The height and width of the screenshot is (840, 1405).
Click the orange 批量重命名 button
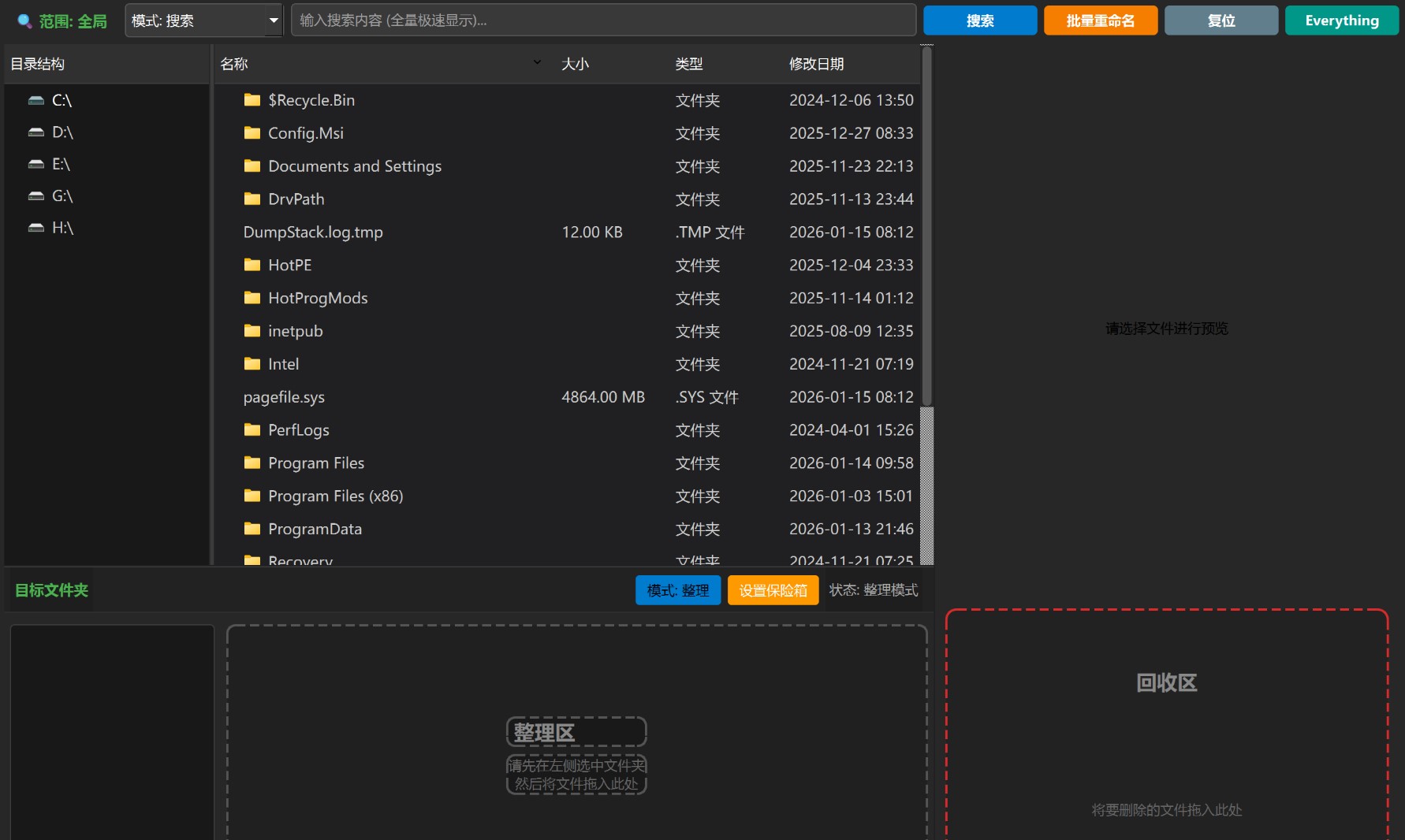coord(1100,20)
